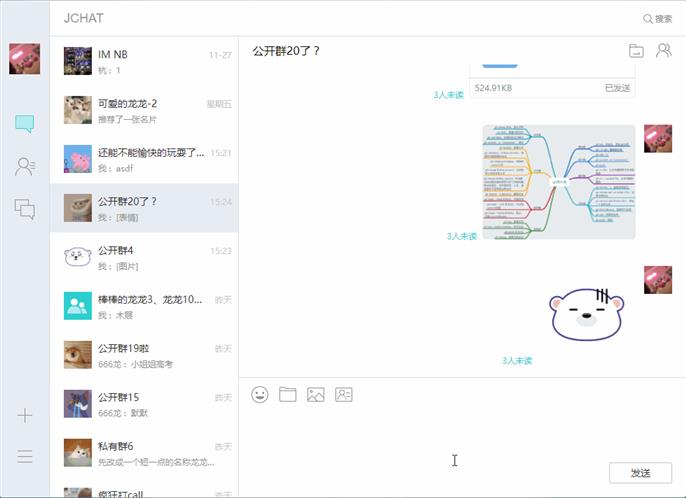Click the 公开群15 avatar
686x498 pixels.
[78, 404]
